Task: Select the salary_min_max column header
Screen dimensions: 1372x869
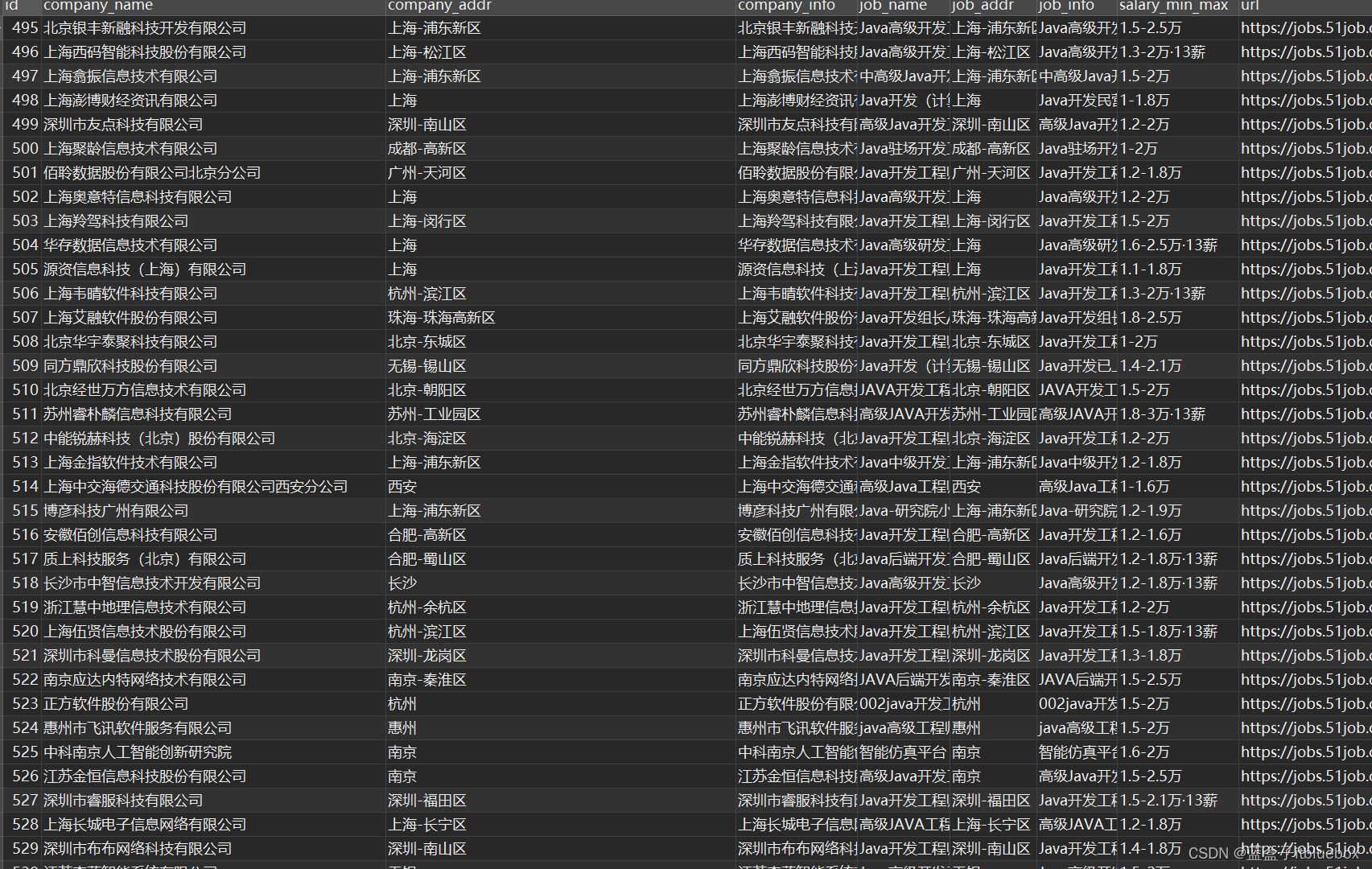Action: [x=1173, y=6]
